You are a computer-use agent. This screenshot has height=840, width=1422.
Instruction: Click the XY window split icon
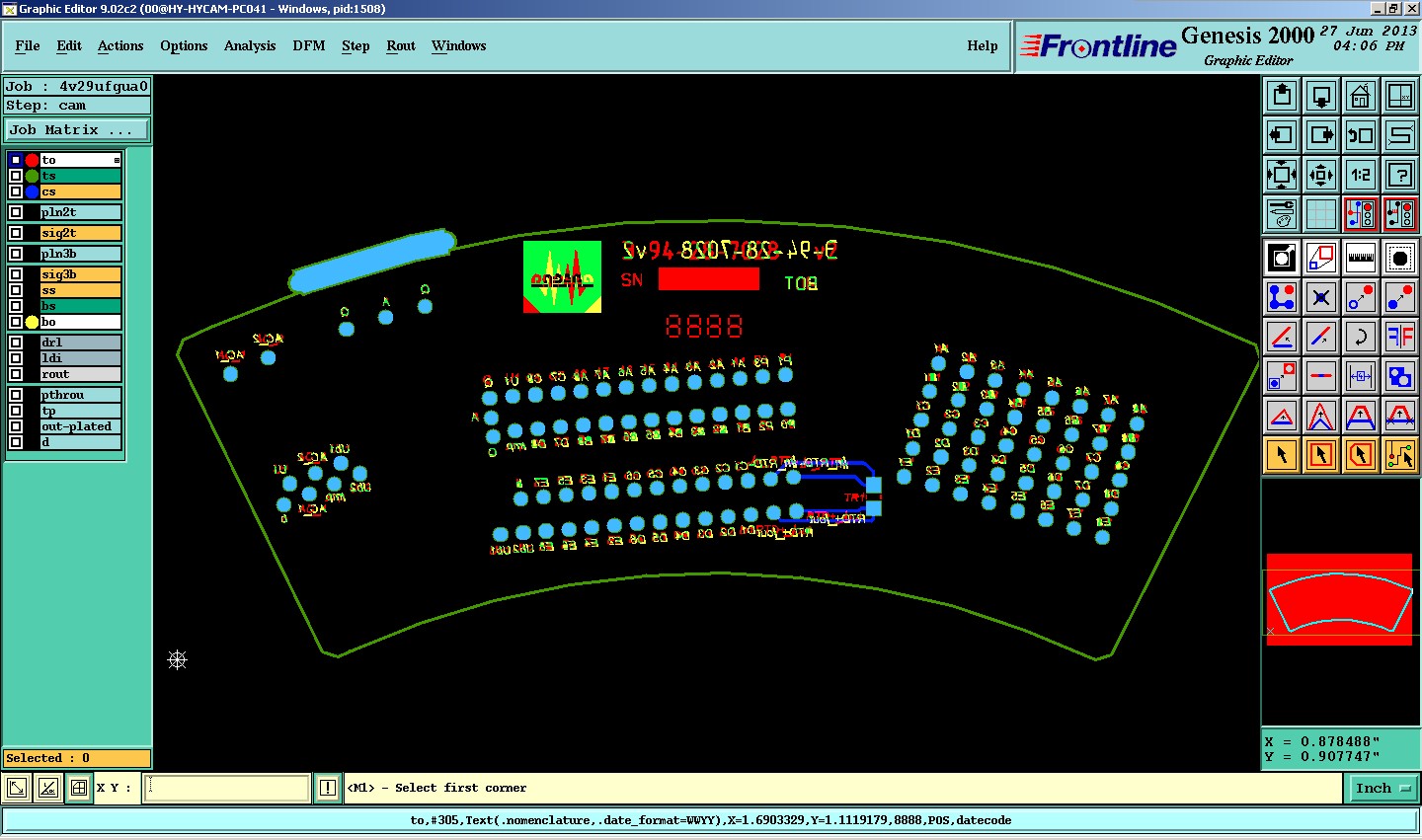[x=1400, y=96]
